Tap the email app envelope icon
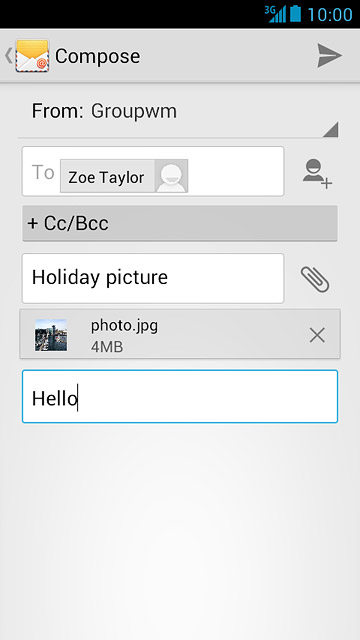The image size is (360, 640). [x=32, y=56]
